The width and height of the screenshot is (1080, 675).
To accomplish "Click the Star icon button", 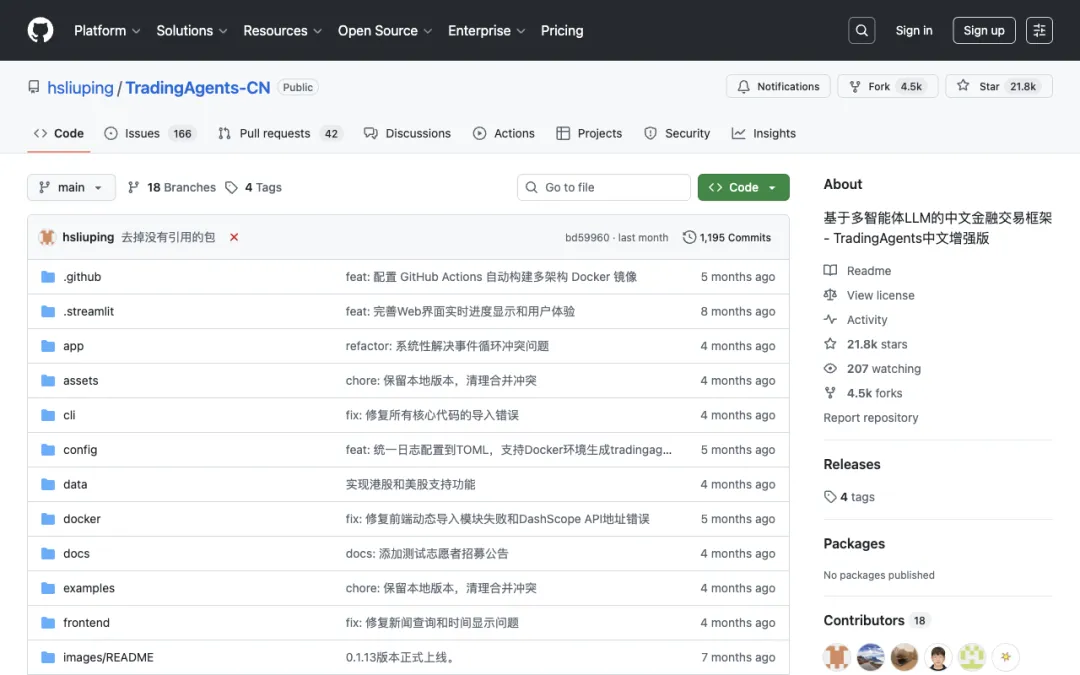I will [x=999, y=86].
